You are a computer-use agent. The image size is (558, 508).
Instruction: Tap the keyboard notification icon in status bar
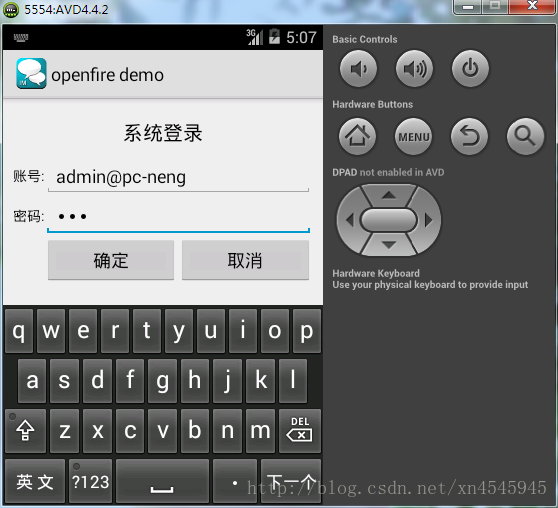(x=21, y=37)
